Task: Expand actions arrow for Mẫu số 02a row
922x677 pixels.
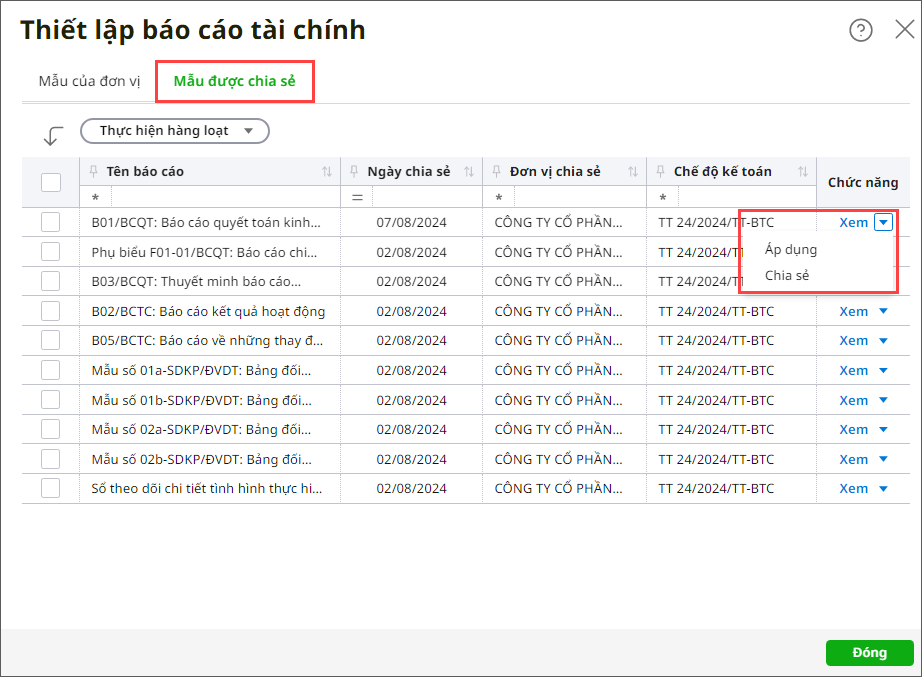Action: point(883,429)
